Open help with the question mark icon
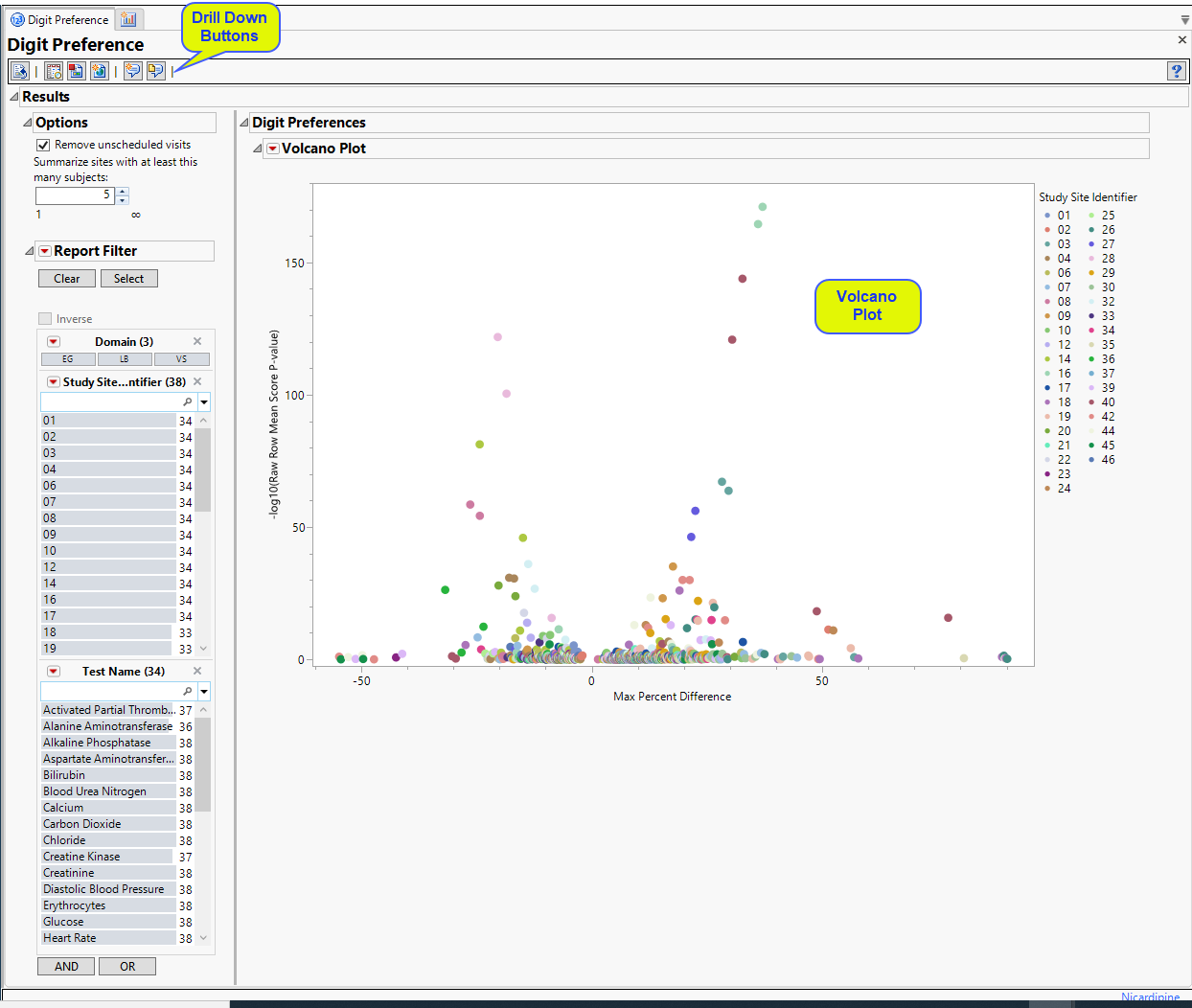 coord(1176,71)
